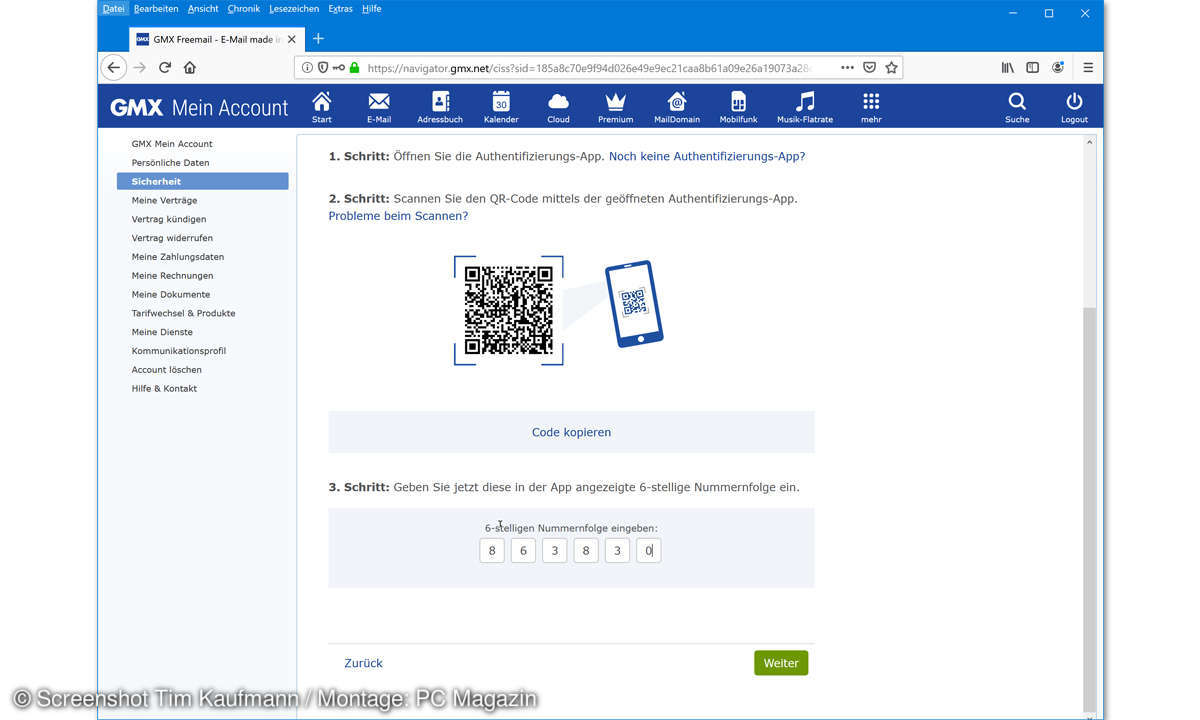The width and height of the screenshot is (1200, 720).
Task: Open GMX Mein Account in sidebar
Action: click(172, 144)
